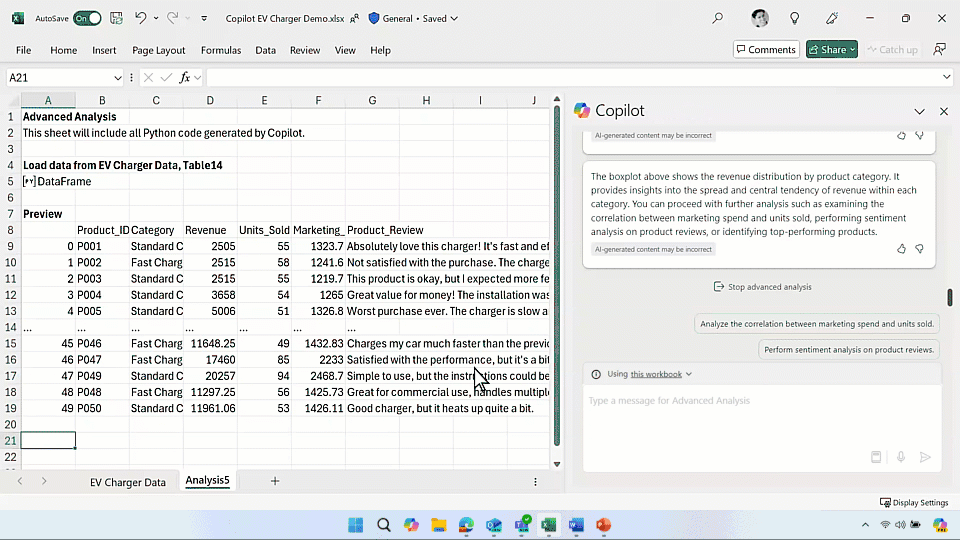Image resolution: width=960 pixels, height=540 pixels.
Task: Open PowerPoint from the taskbar
Action: (x=603, y=525)
